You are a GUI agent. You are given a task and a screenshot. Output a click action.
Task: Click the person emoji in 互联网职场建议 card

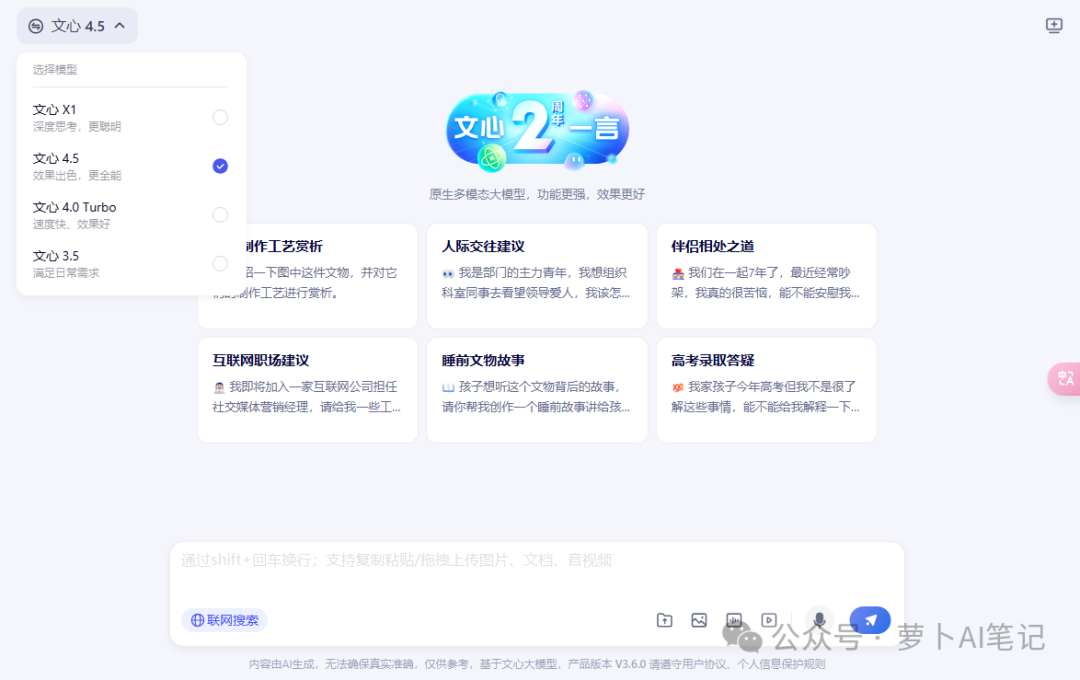pos(219,387)
